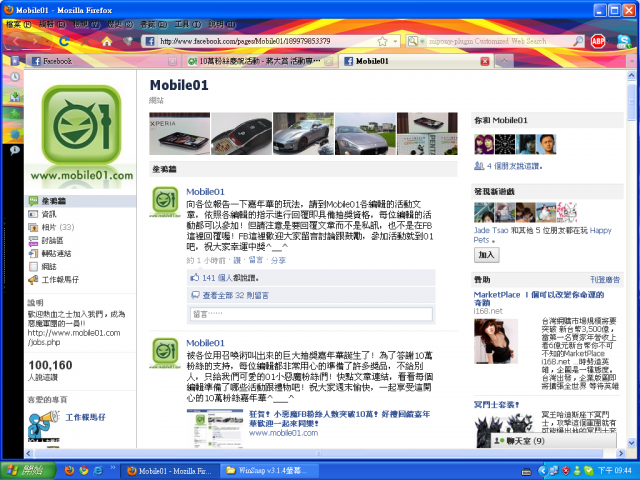Launch Internet Explorer from quick launch bar
Image resolution: width=640 pixels, height=480 pixels.
(x=98, y=470)
